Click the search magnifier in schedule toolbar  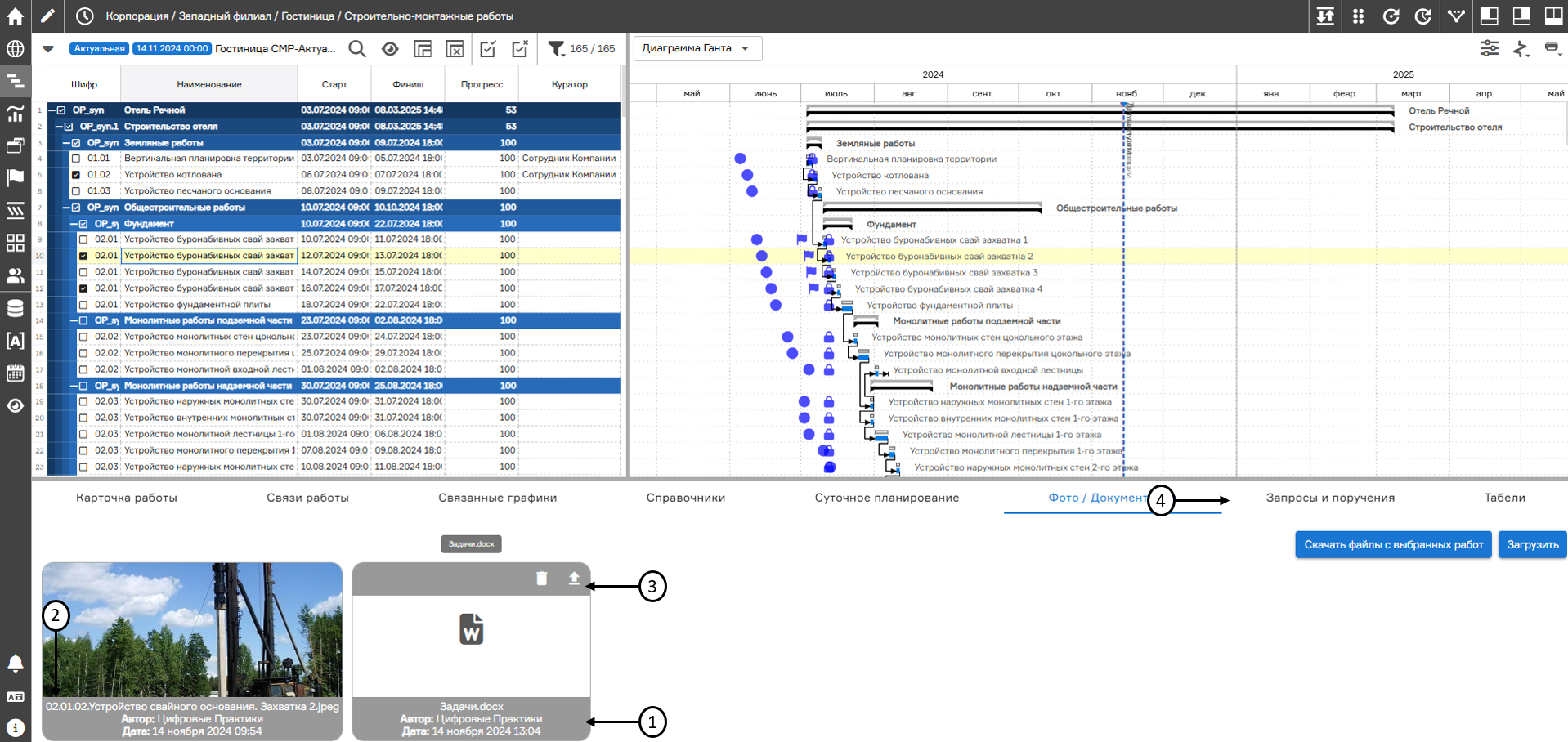[x=357, y=49]
